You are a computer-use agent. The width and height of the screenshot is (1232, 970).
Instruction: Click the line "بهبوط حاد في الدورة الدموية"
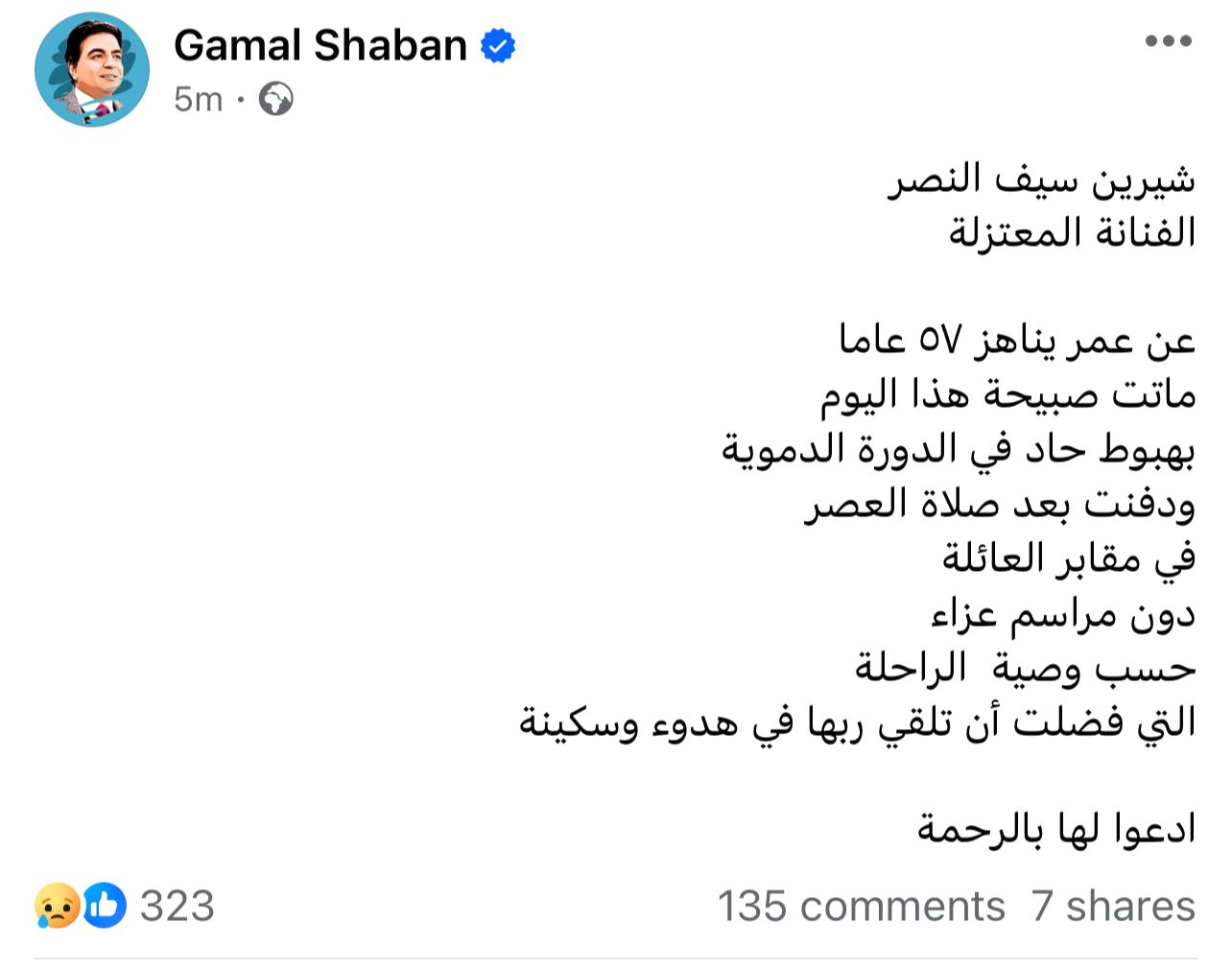(959, 449)
